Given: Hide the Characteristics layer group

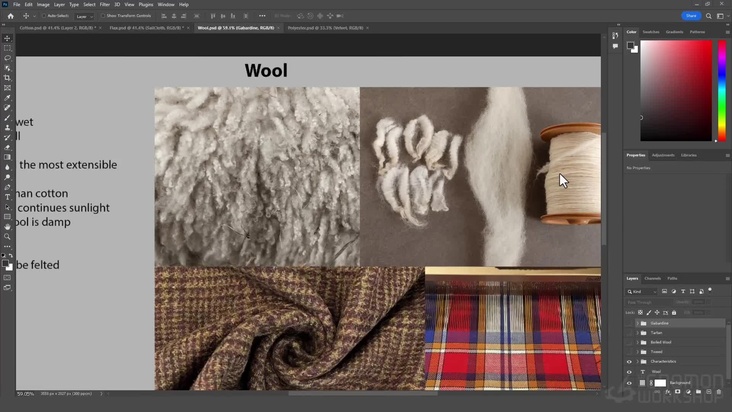Looking at the screenshot, I should [629, 361].
